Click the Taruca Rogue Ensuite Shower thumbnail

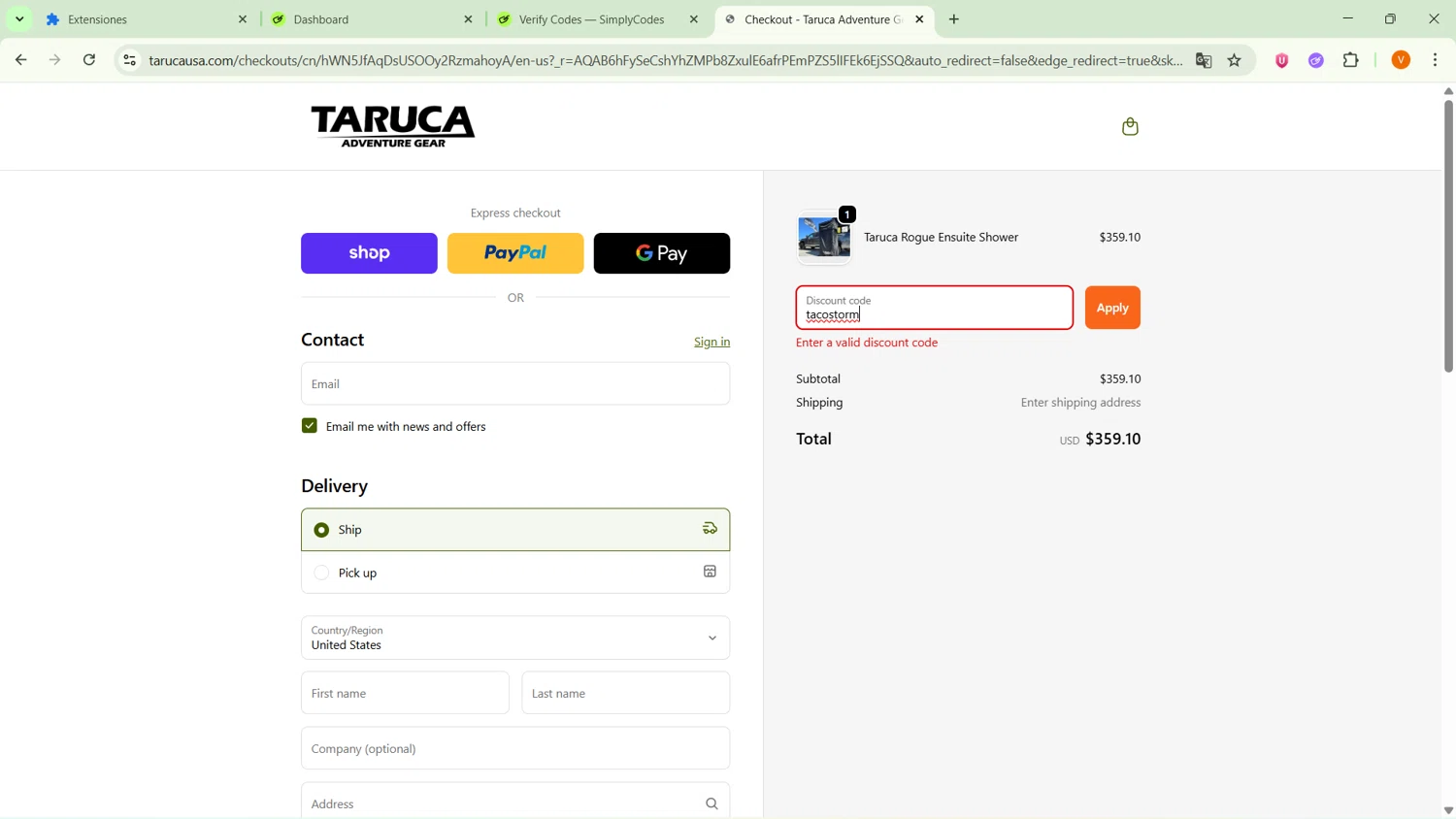(x=824, y=238)
